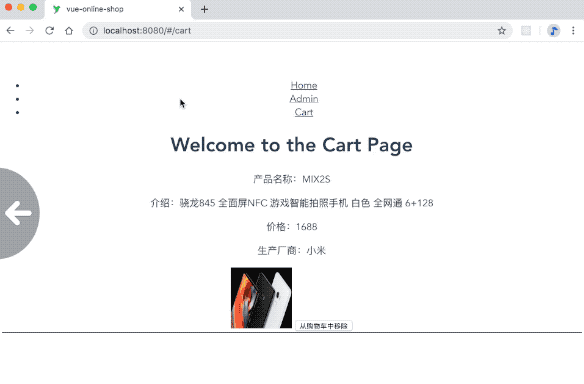The height and width of the screenshot is (384, 584).
Task: Reload the page with the refresh icon
Action: 50,31
